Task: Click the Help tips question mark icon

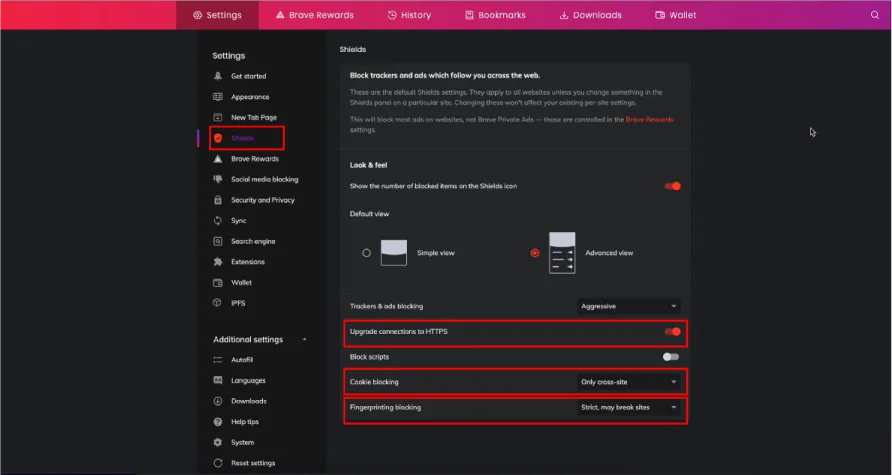Action: tap(218, 422)
